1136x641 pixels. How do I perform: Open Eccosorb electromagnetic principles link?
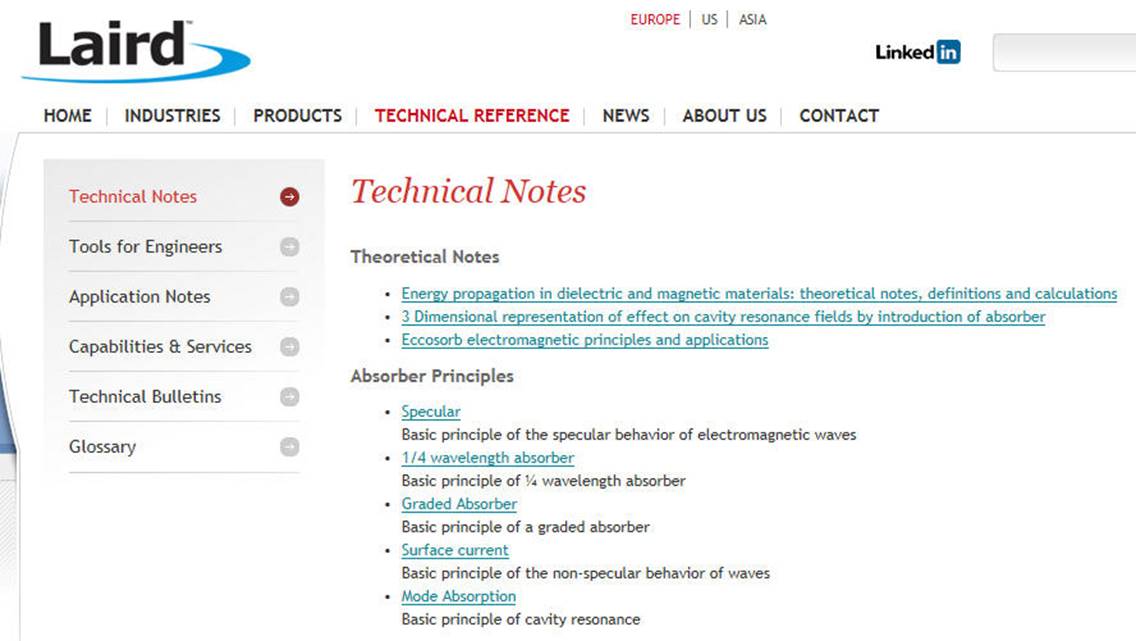pos(585,340)
